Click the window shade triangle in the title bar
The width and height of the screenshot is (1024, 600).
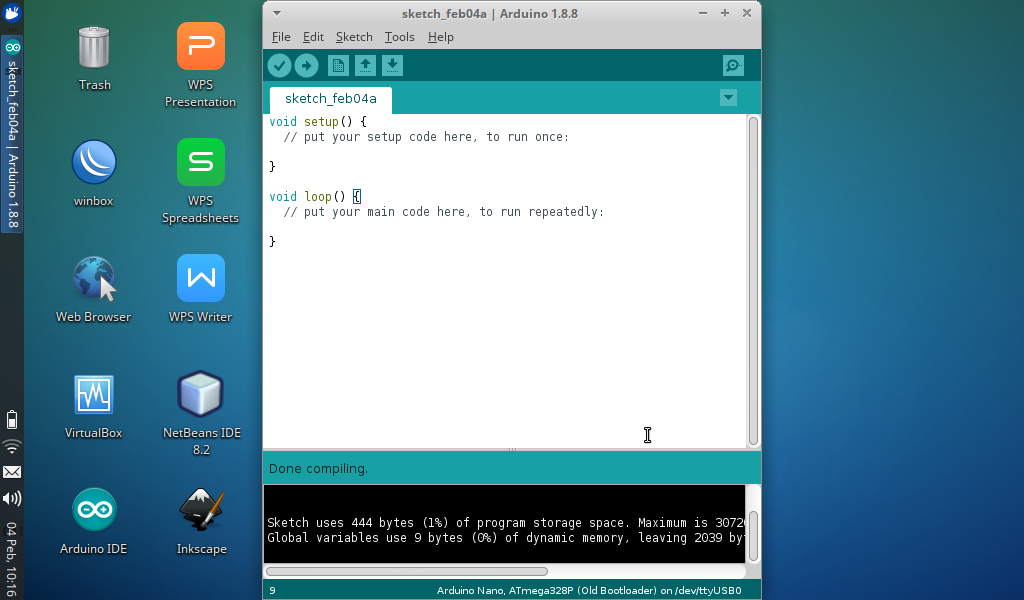point(275,13)
